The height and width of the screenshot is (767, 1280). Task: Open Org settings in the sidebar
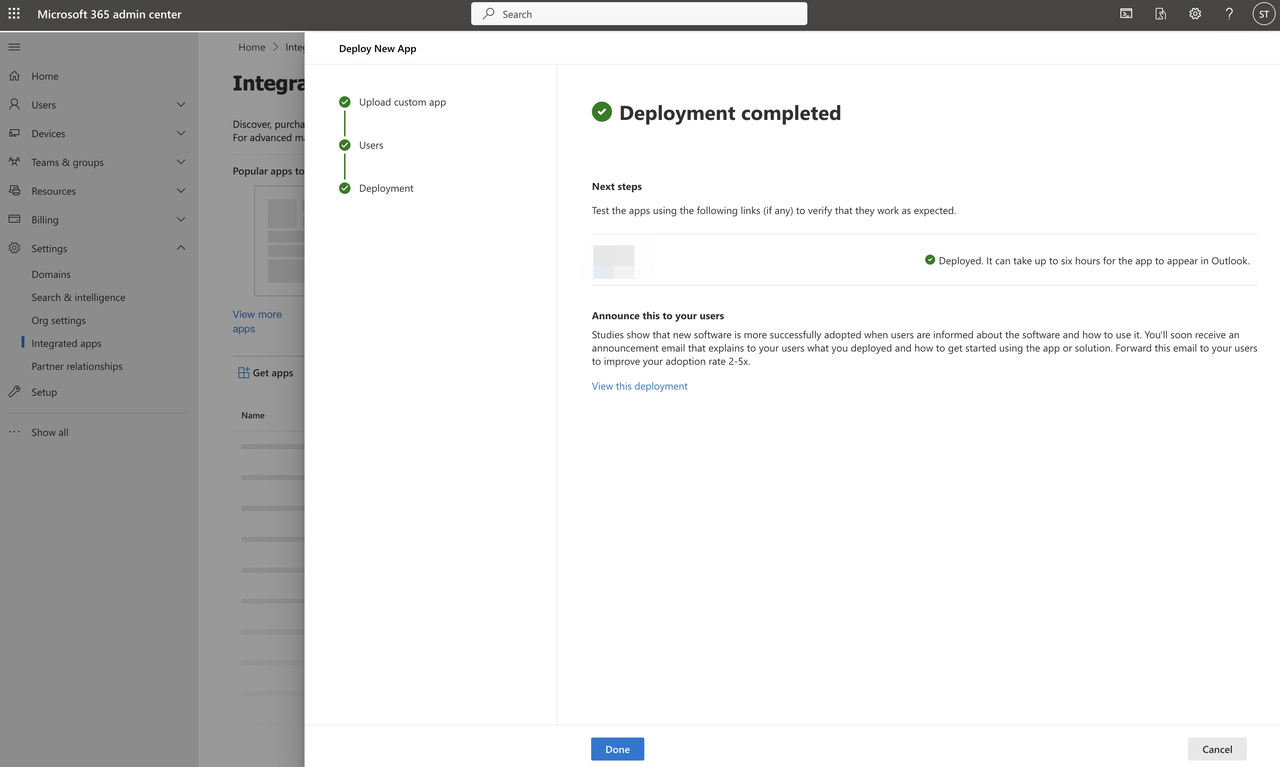58,320
